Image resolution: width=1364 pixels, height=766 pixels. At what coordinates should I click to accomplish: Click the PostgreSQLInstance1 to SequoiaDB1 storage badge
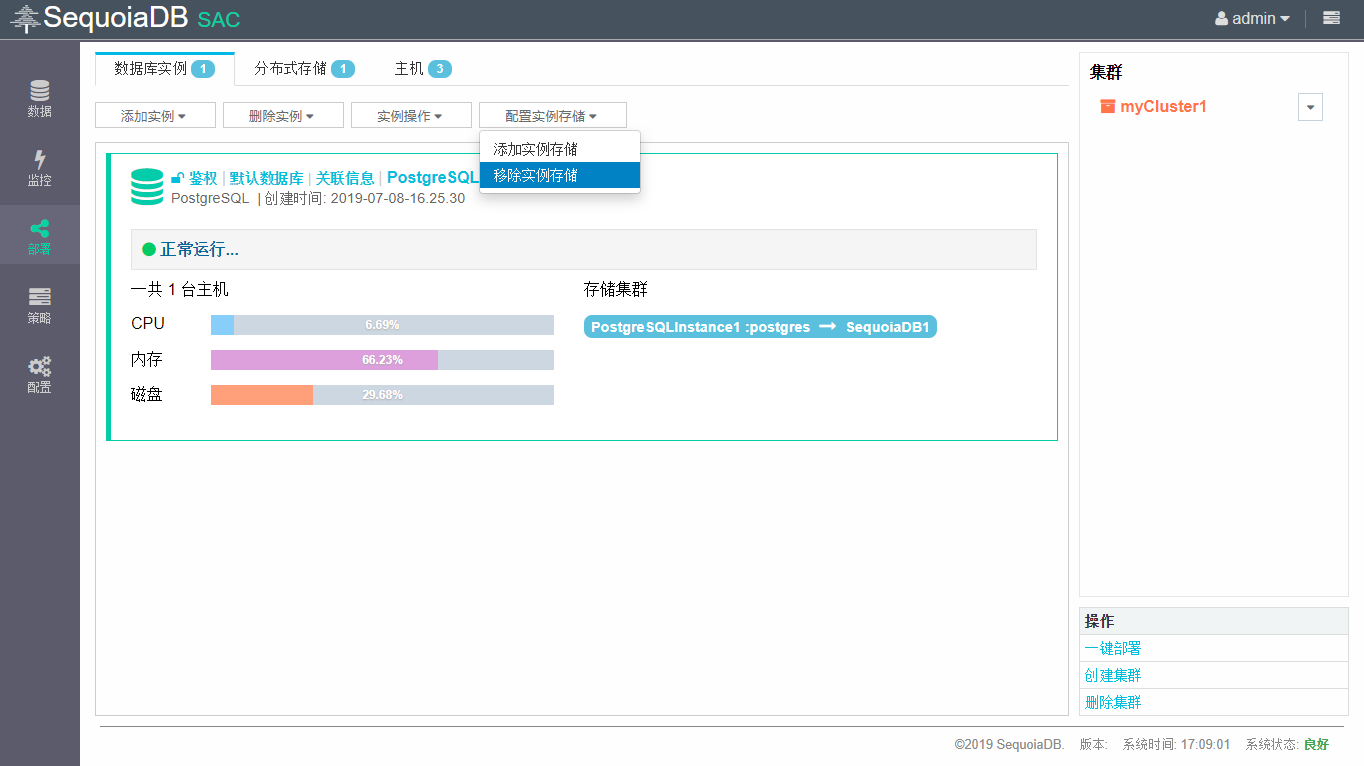pyautogui.click(x=760, y=327)
